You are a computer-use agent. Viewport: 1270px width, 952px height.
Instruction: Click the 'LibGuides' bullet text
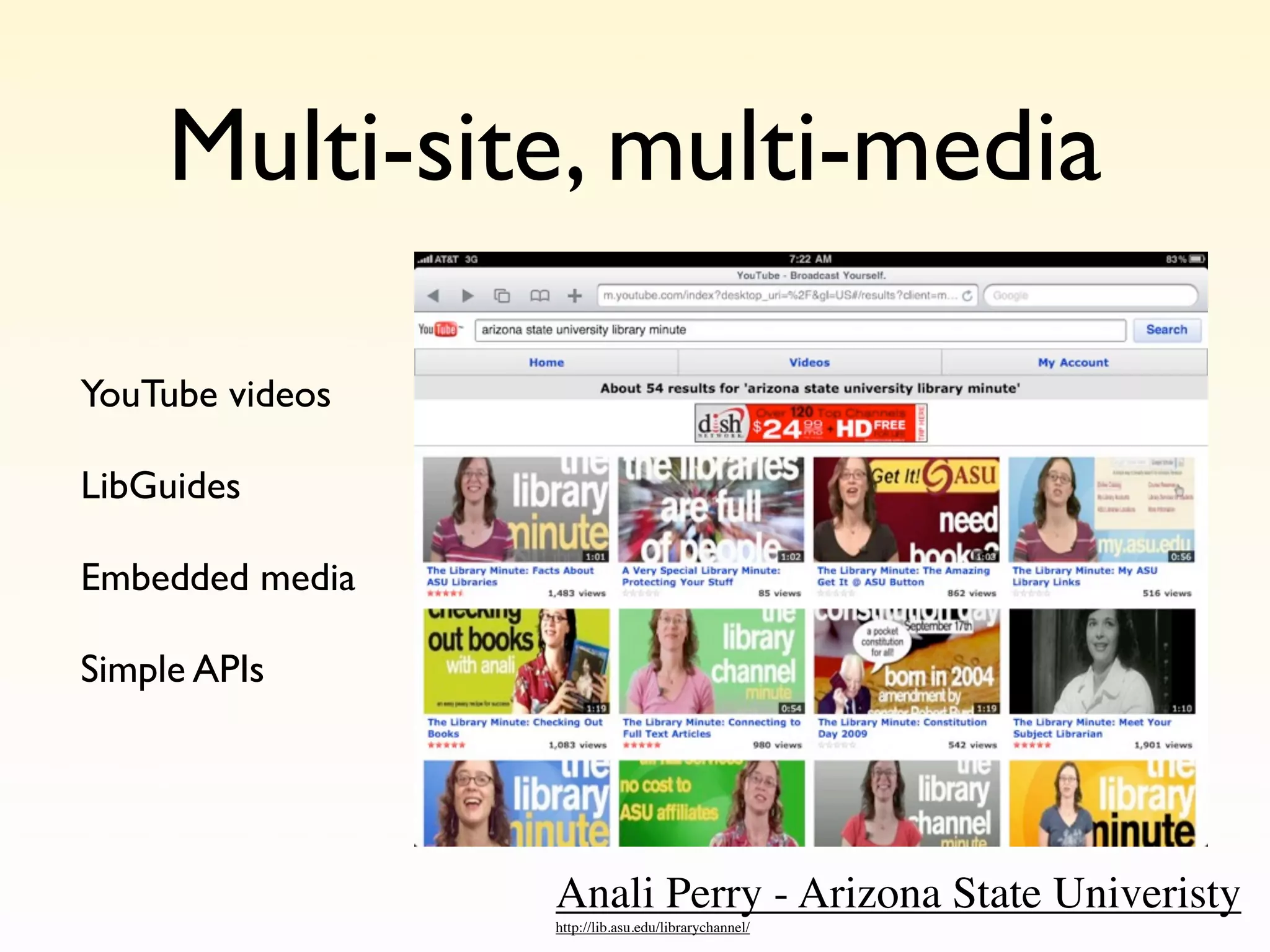[161, 485]
